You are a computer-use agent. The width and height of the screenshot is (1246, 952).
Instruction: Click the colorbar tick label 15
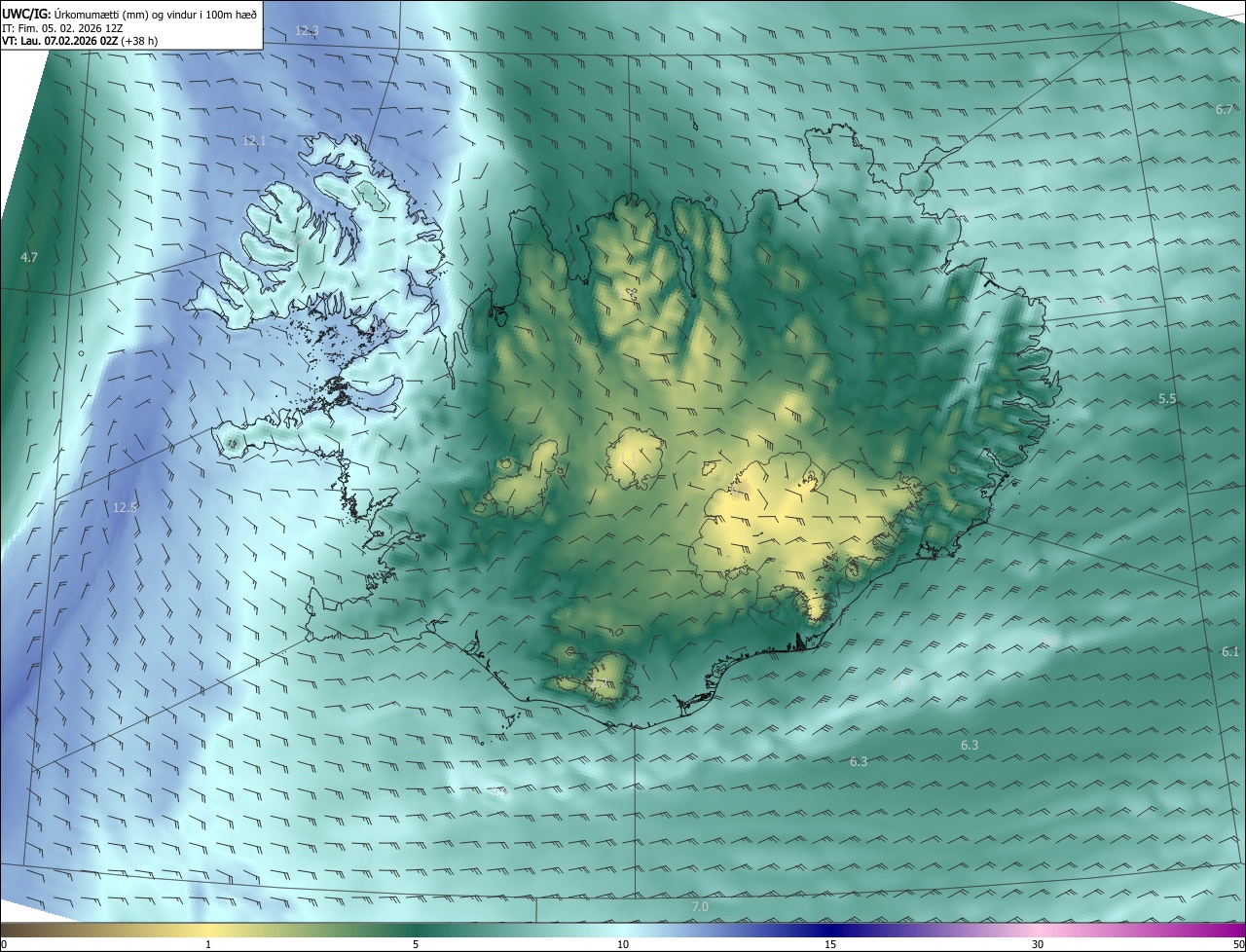pos(830,944)
